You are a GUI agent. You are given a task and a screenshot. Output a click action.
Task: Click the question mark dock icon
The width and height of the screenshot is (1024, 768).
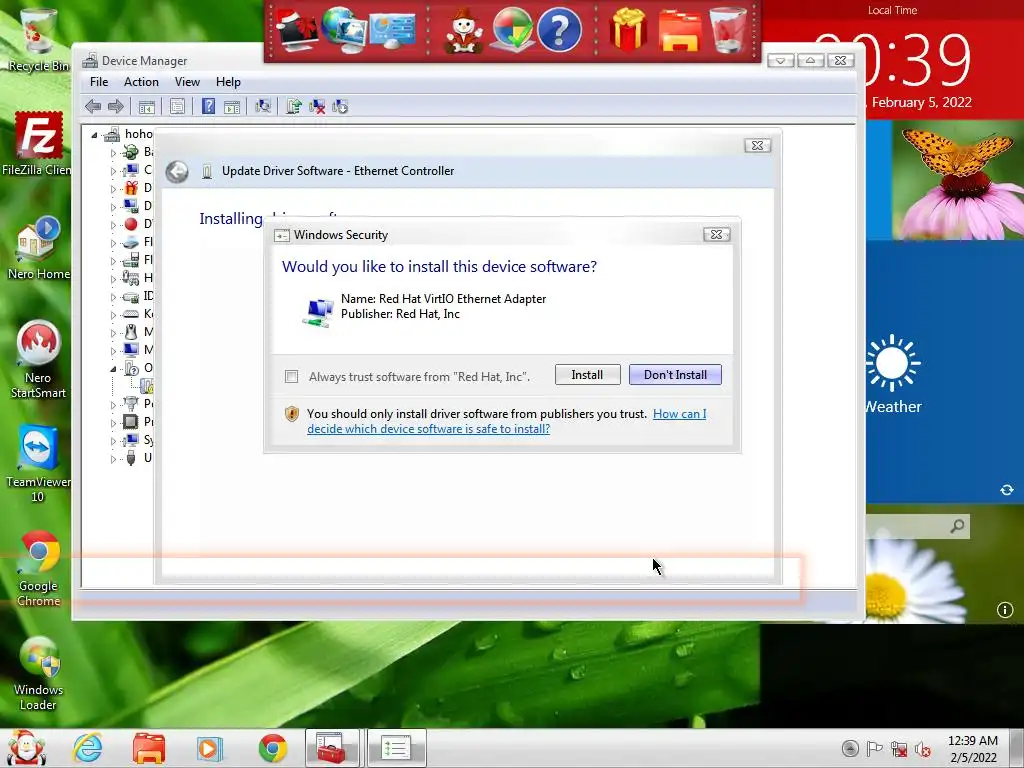[x=559, y=30]
